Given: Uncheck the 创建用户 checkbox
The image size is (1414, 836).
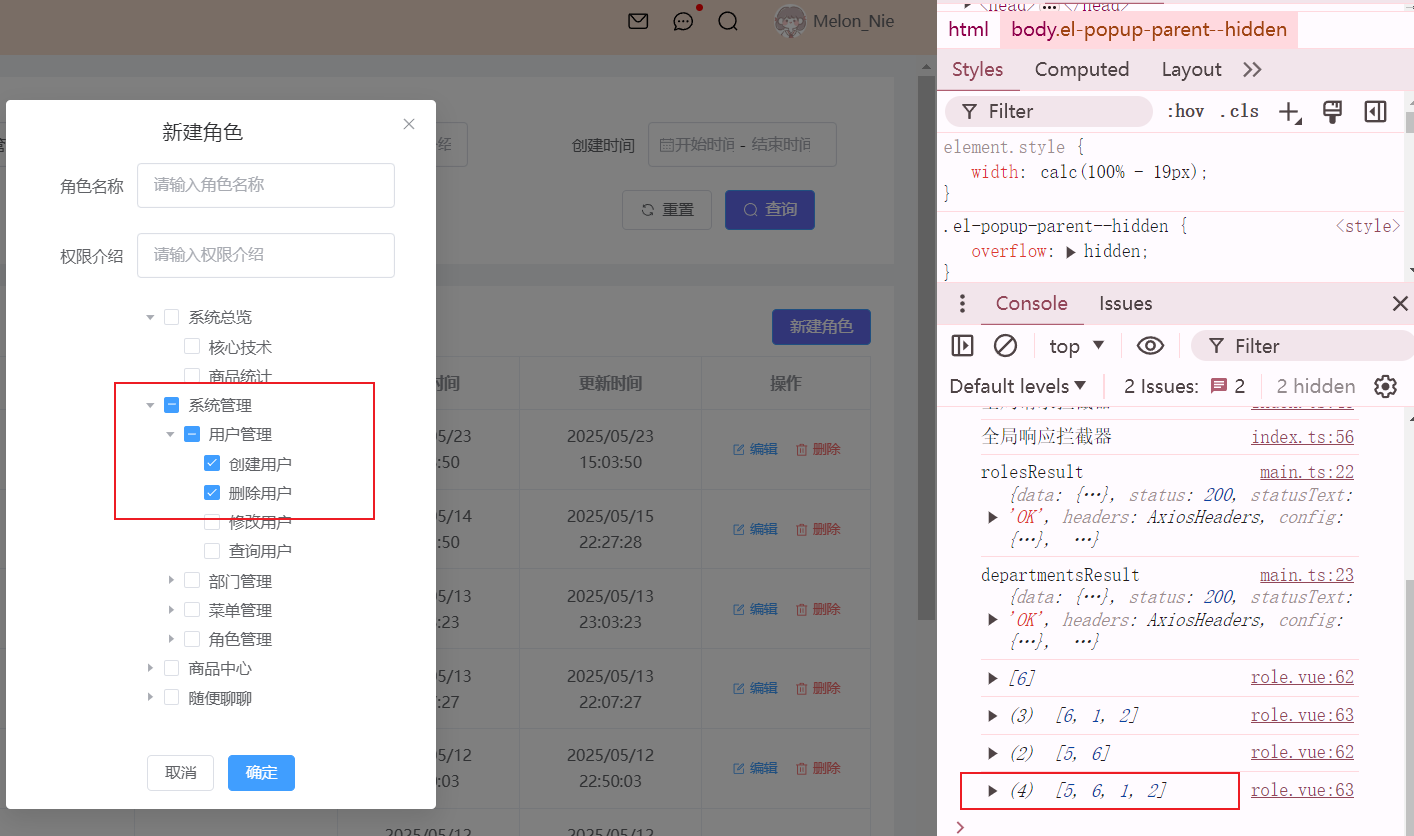Looking at the screenshot, I should [211, 463].
